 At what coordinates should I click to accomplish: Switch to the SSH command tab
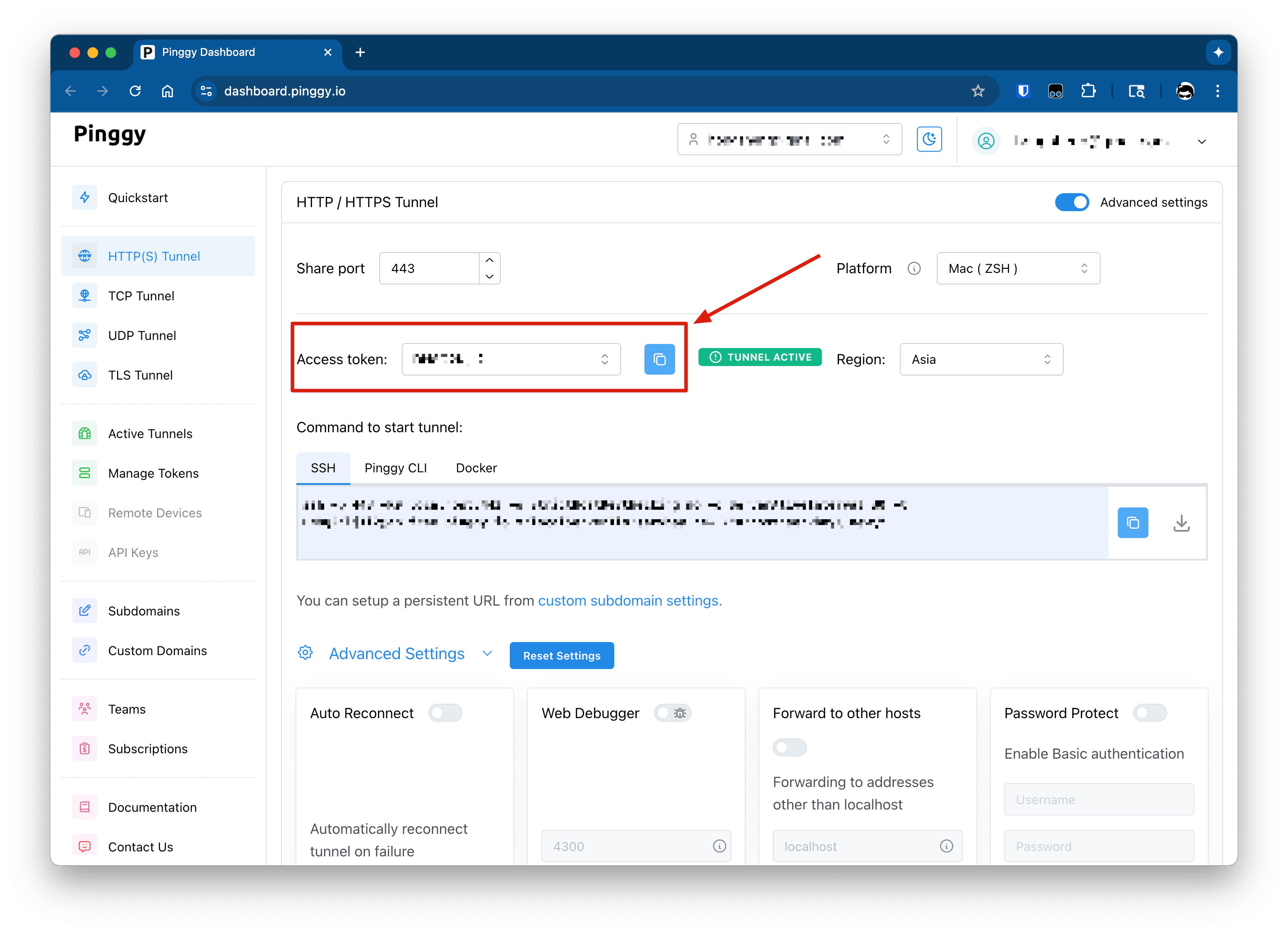coord(323,468)
